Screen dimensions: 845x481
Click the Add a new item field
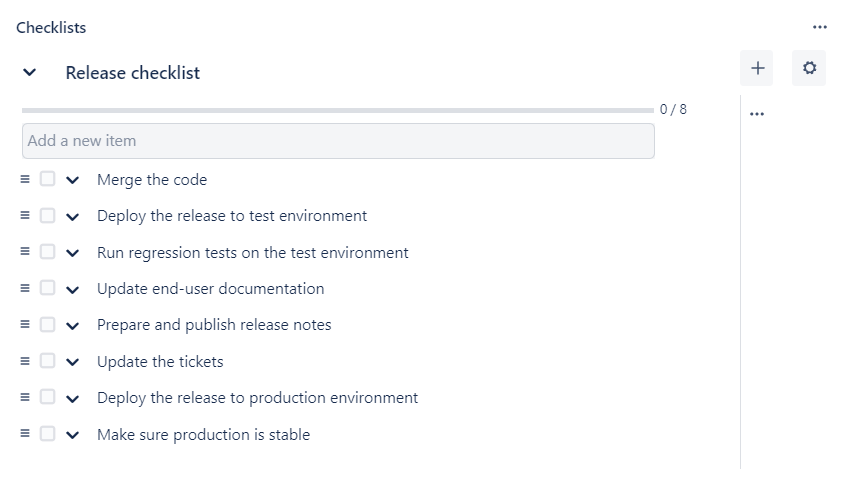338,141
